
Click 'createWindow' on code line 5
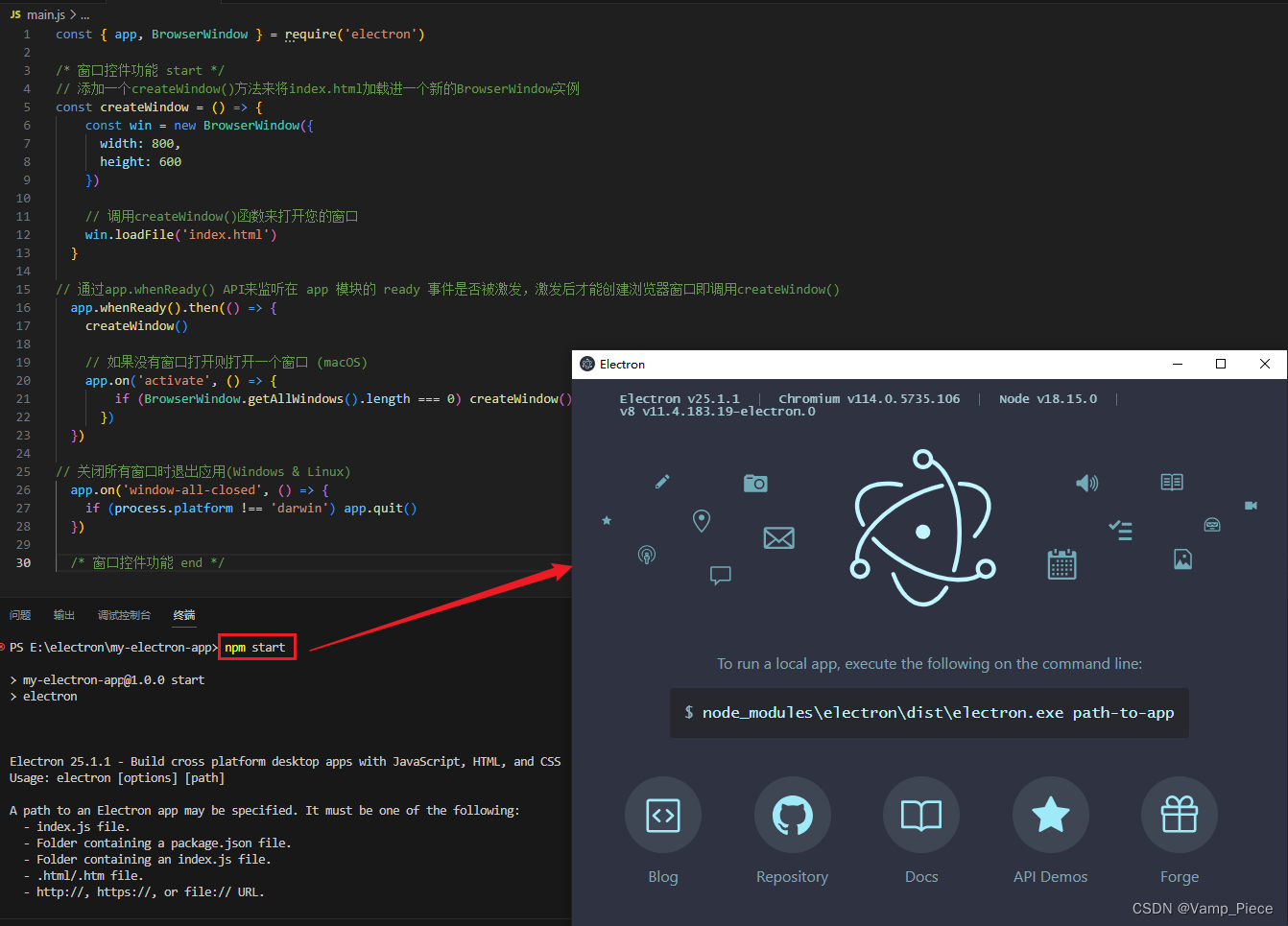145,107
